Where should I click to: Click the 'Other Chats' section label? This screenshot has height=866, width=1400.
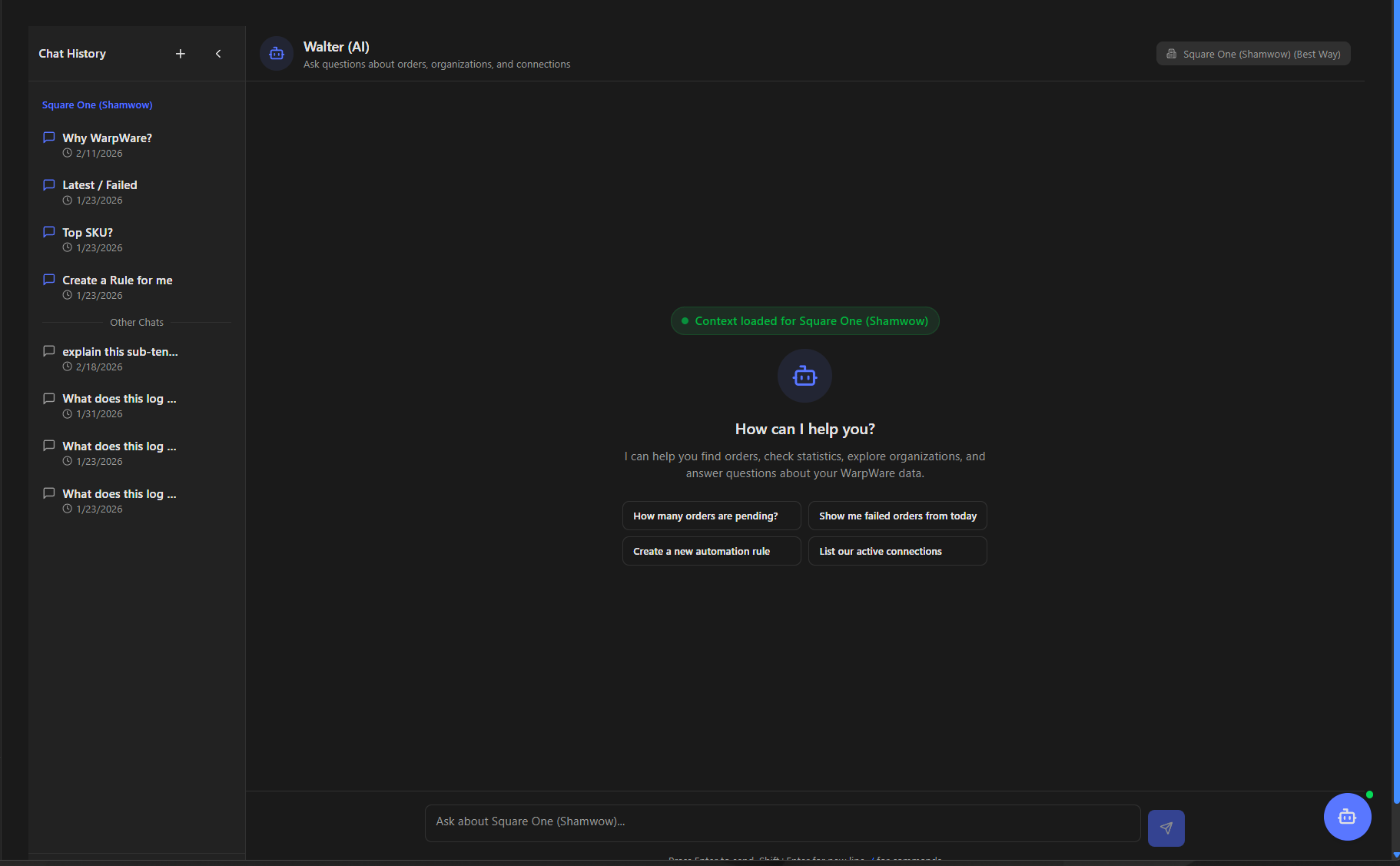pos(137,323)
